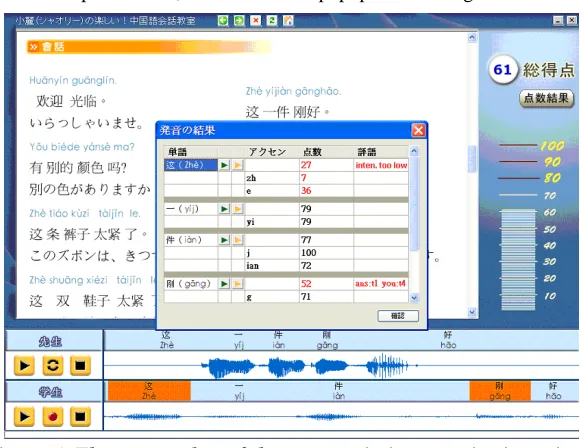This screenshot has height=448, width=582.
Task: Click the red X toolbar icon
Action: [x=255, y=20]
